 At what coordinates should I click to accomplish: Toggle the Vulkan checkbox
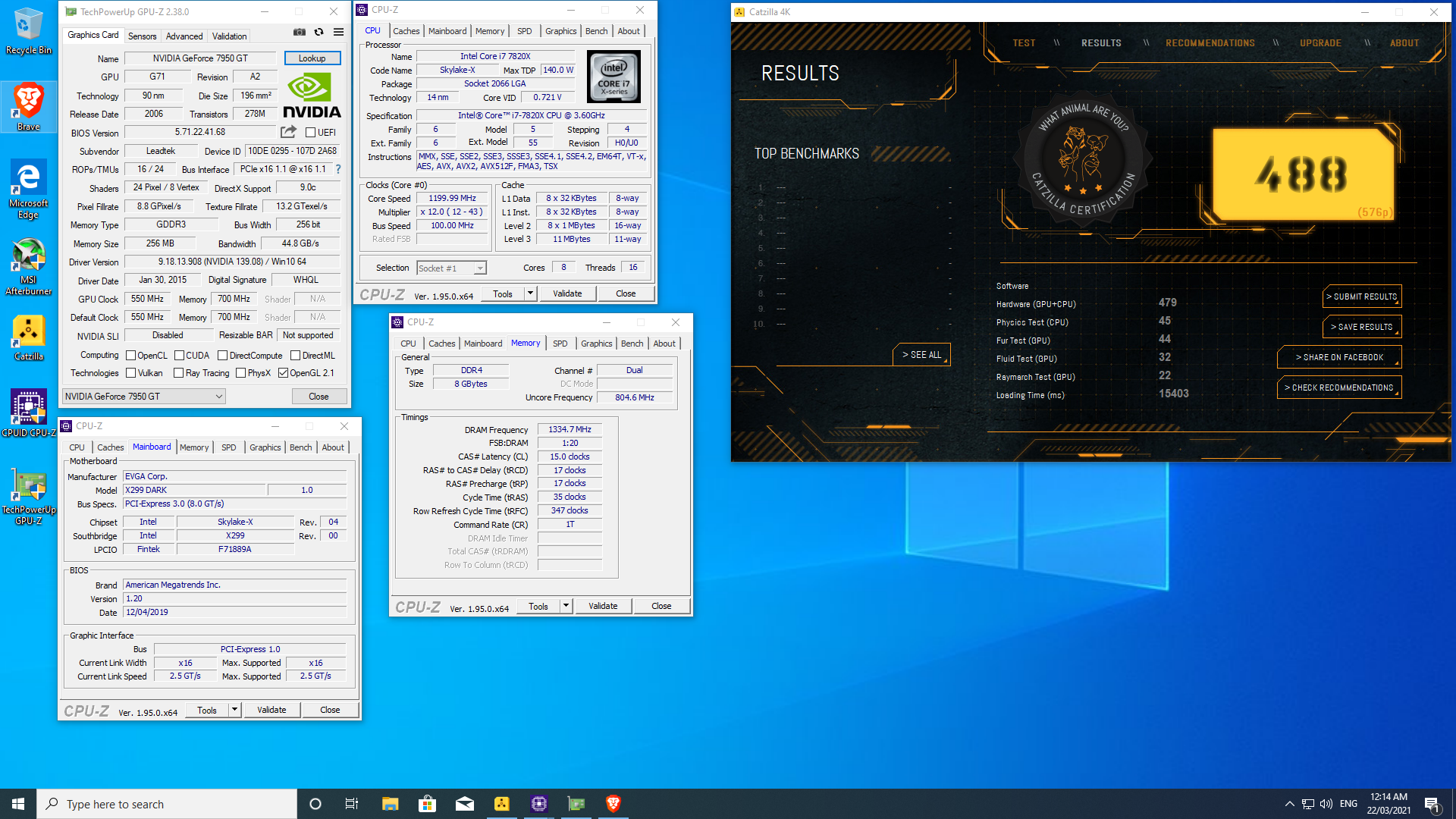(x=130, y=373)
